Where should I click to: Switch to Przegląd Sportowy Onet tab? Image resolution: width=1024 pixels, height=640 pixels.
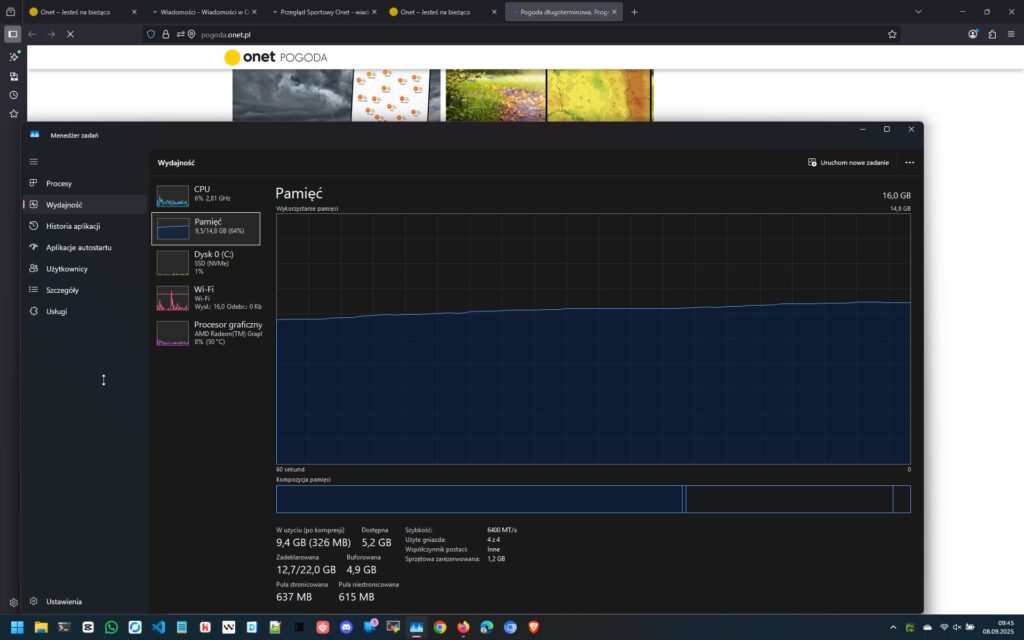320,12
